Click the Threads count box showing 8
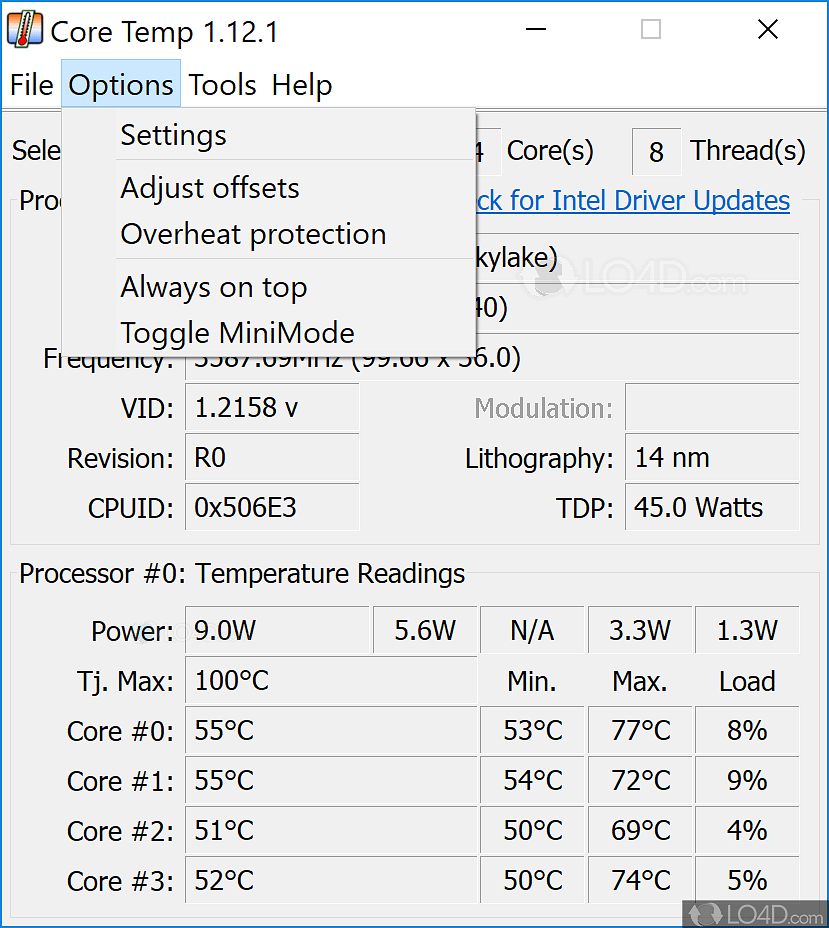Image resolution: width=829 pixels, height=928 pixels. click(656, 152)
